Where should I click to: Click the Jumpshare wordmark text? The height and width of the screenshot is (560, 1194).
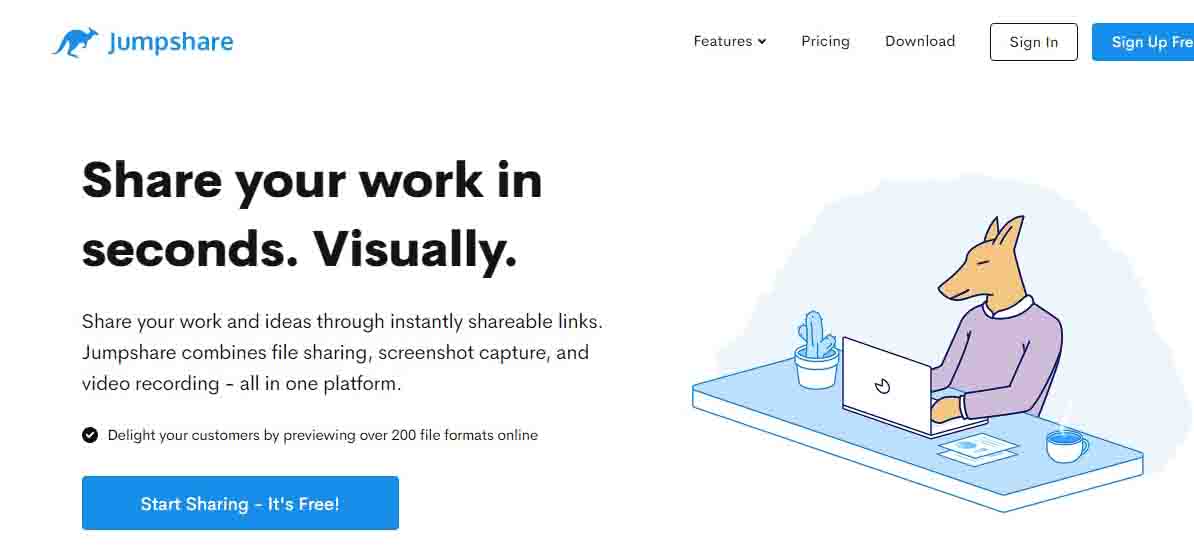click(170, 43)
